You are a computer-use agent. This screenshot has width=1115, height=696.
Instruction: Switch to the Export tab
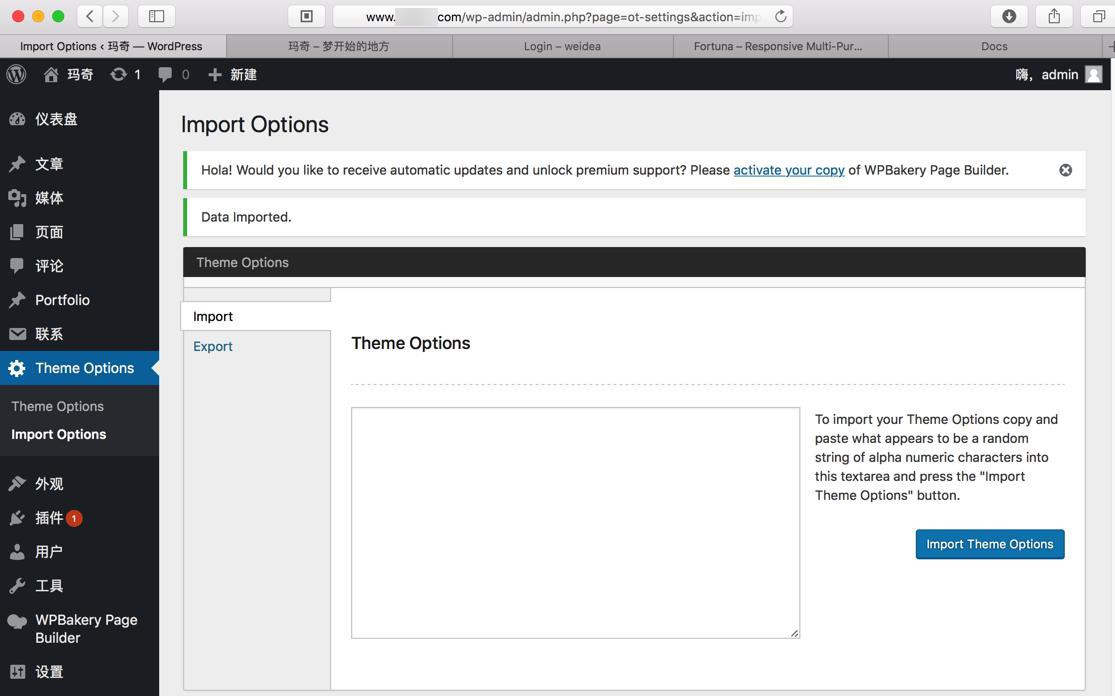point(213,346)
